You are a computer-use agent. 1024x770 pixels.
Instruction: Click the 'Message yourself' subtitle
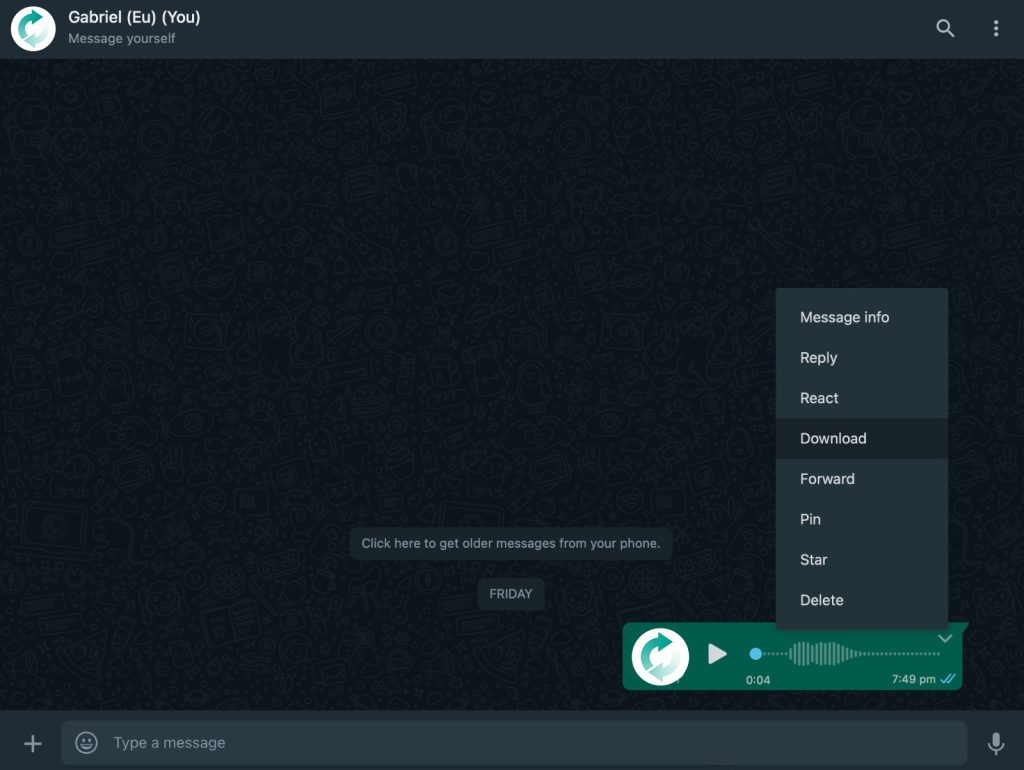tap(121, 39)
